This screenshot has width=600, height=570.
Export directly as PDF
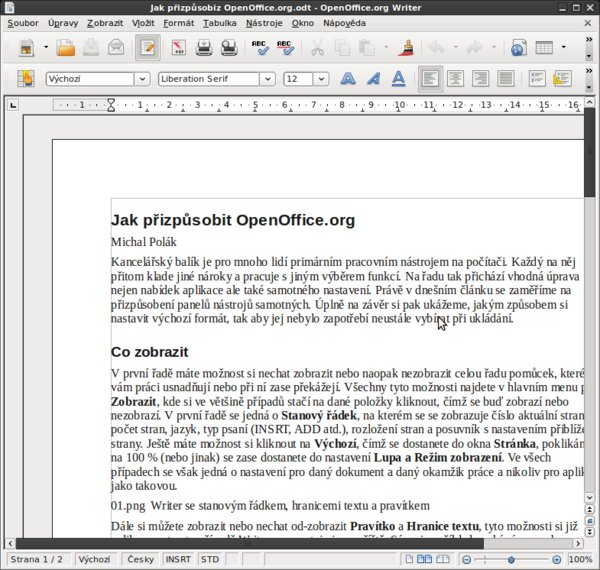pyautogui.click(x=178, y=47)
